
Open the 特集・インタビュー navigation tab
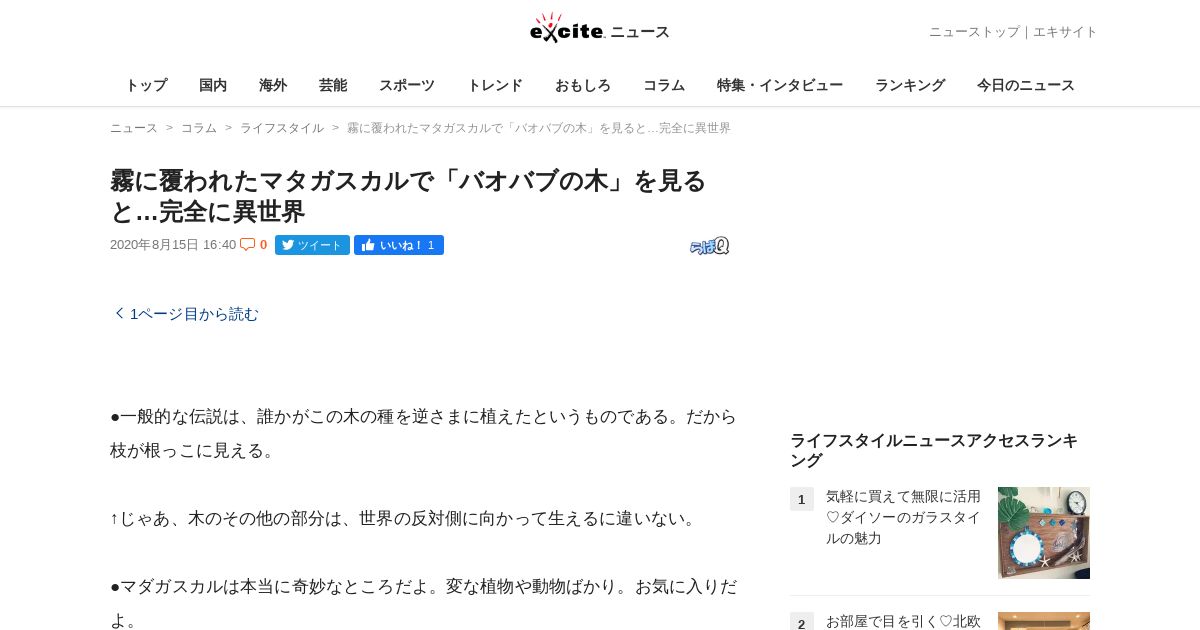click(x=780, y=85)
